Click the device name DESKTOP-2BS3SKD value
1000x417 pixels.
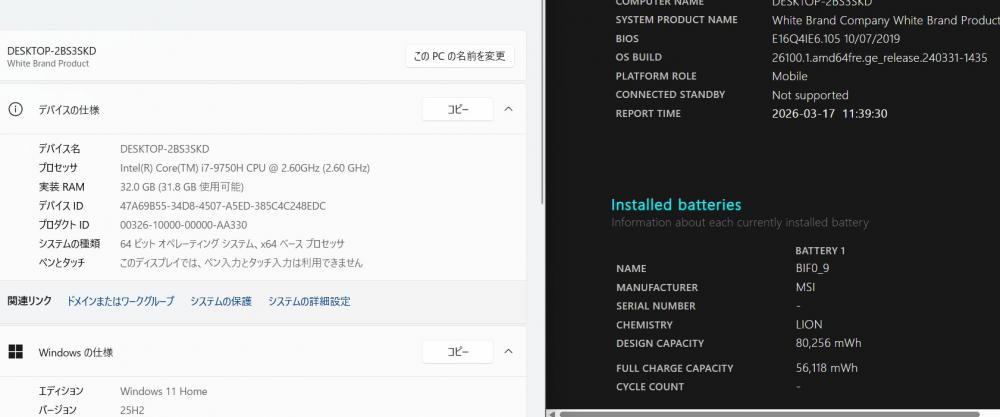(165, 149)
